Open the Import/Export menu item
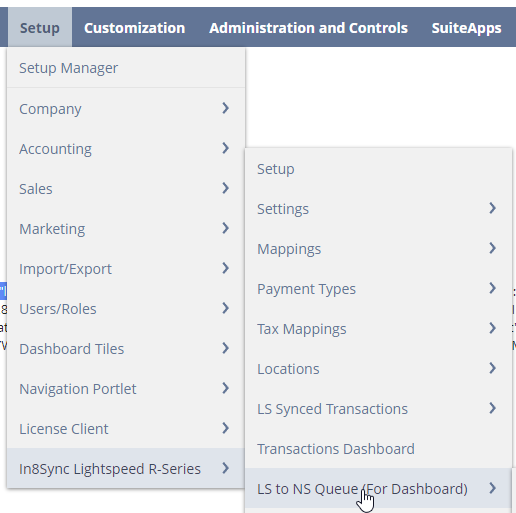Viewport: 516px width, 513px height. coord(126,269)
